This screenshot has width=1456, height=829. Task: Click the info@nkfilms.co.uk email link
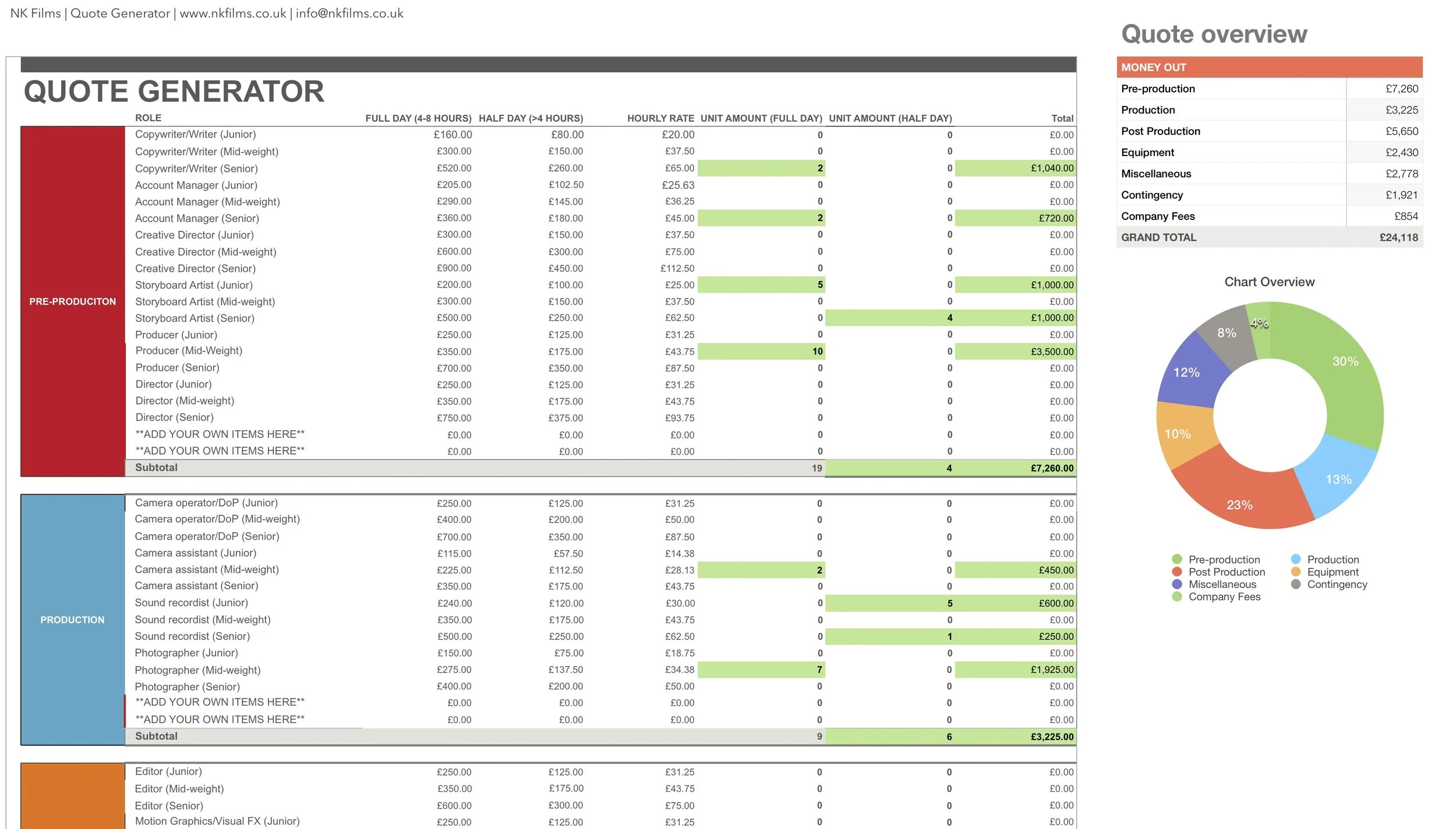(349, 13)
